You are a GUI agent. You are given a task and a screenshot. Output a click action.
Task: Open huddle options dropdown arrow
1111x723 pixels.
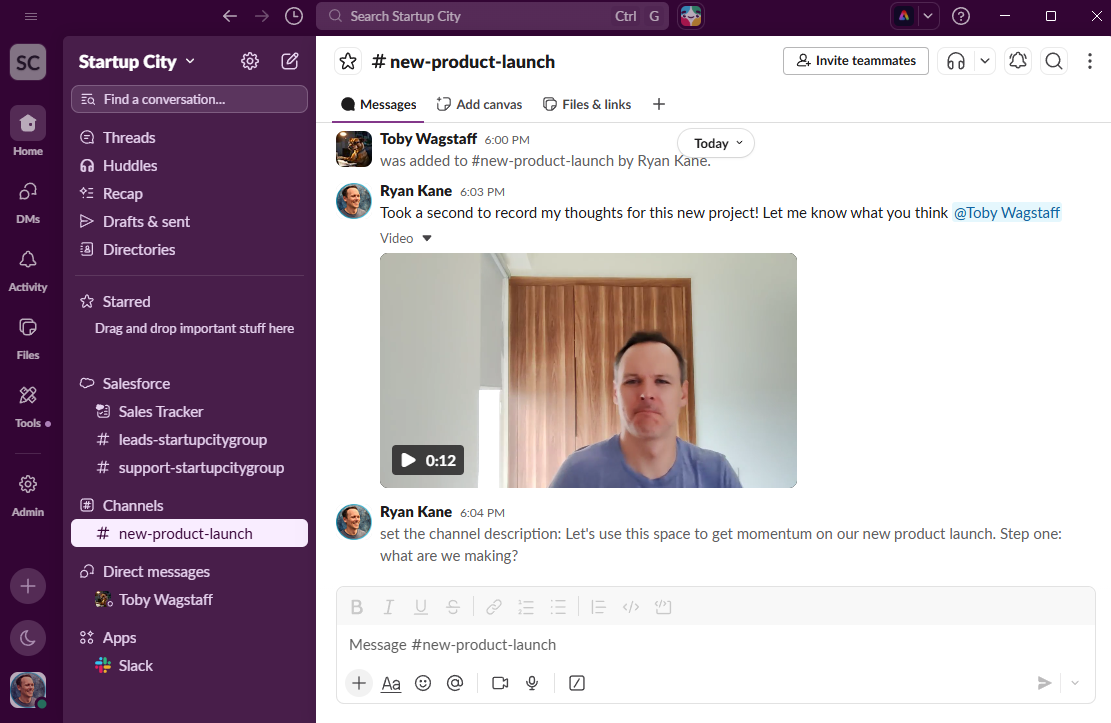(985, 62)
